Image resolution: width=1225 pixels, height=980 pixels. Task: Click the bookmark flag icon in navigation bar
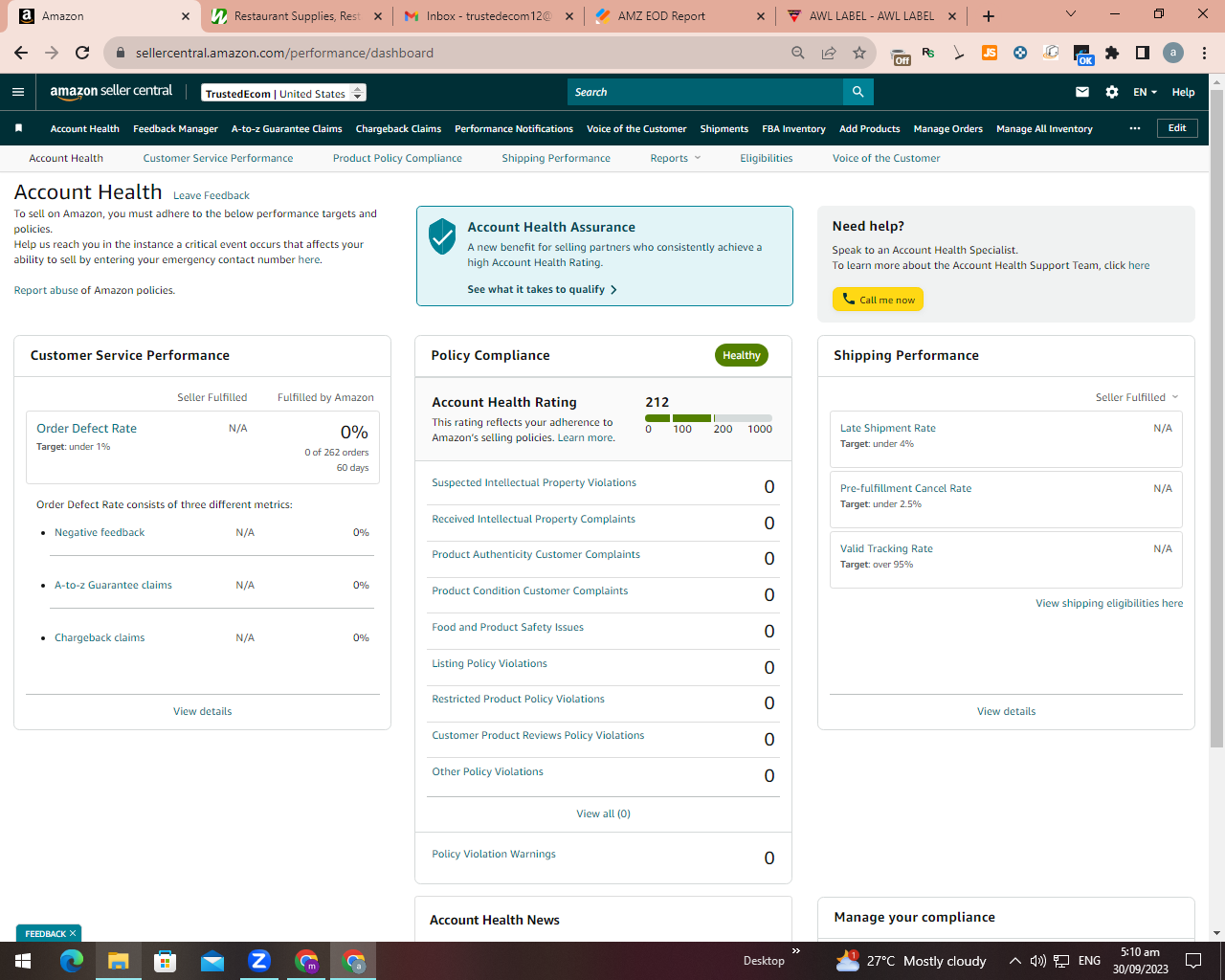18,128
